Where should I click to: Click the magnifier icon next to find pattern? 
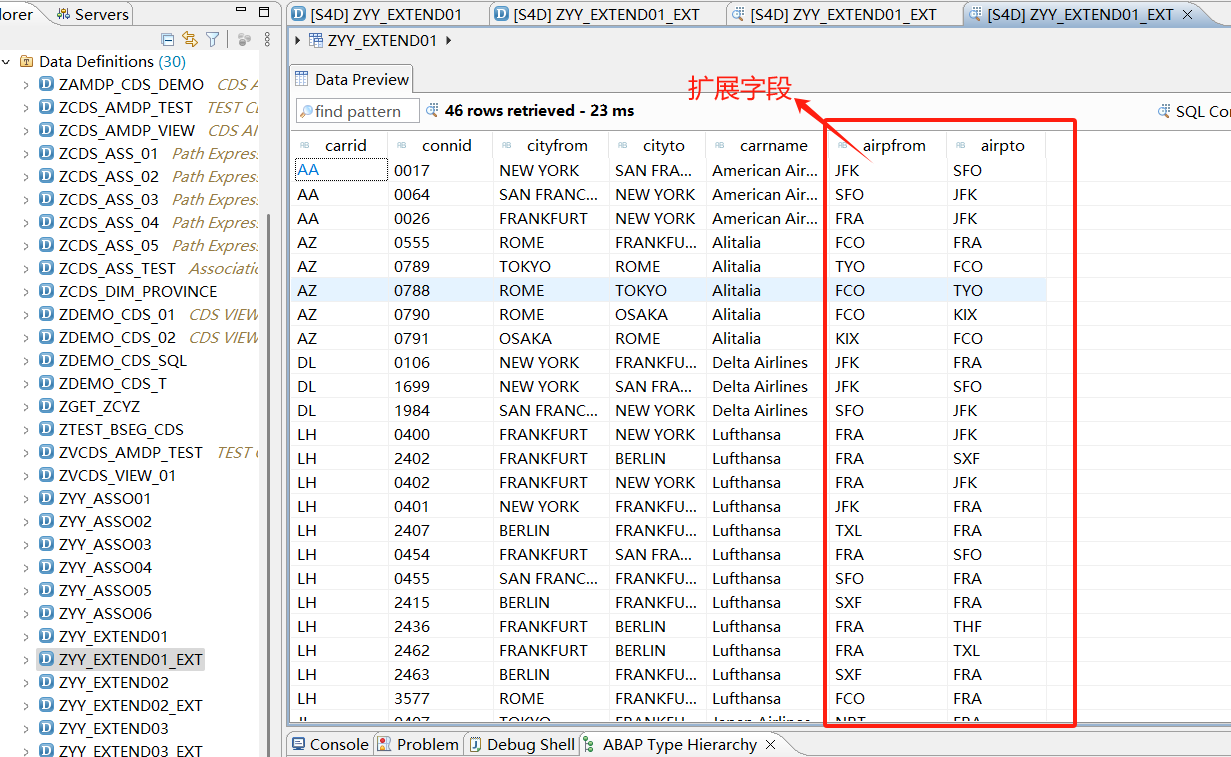coord(307,111)
